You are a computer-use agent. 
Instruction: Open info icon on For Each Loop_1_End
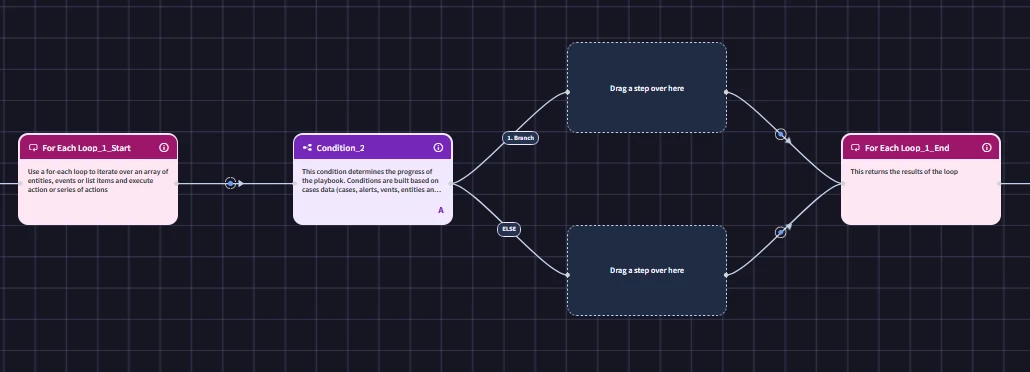click(987, 148)
